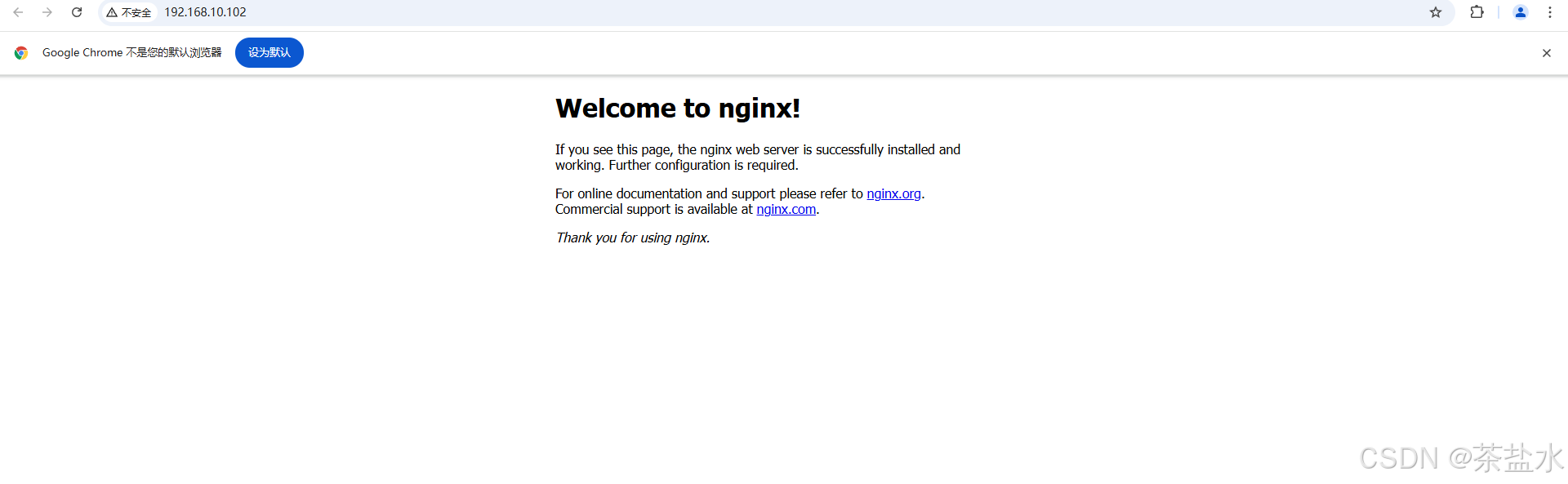Open the Chrome three-dot menu
This screenshot has width=1568, height=484.
point(1550,12)
